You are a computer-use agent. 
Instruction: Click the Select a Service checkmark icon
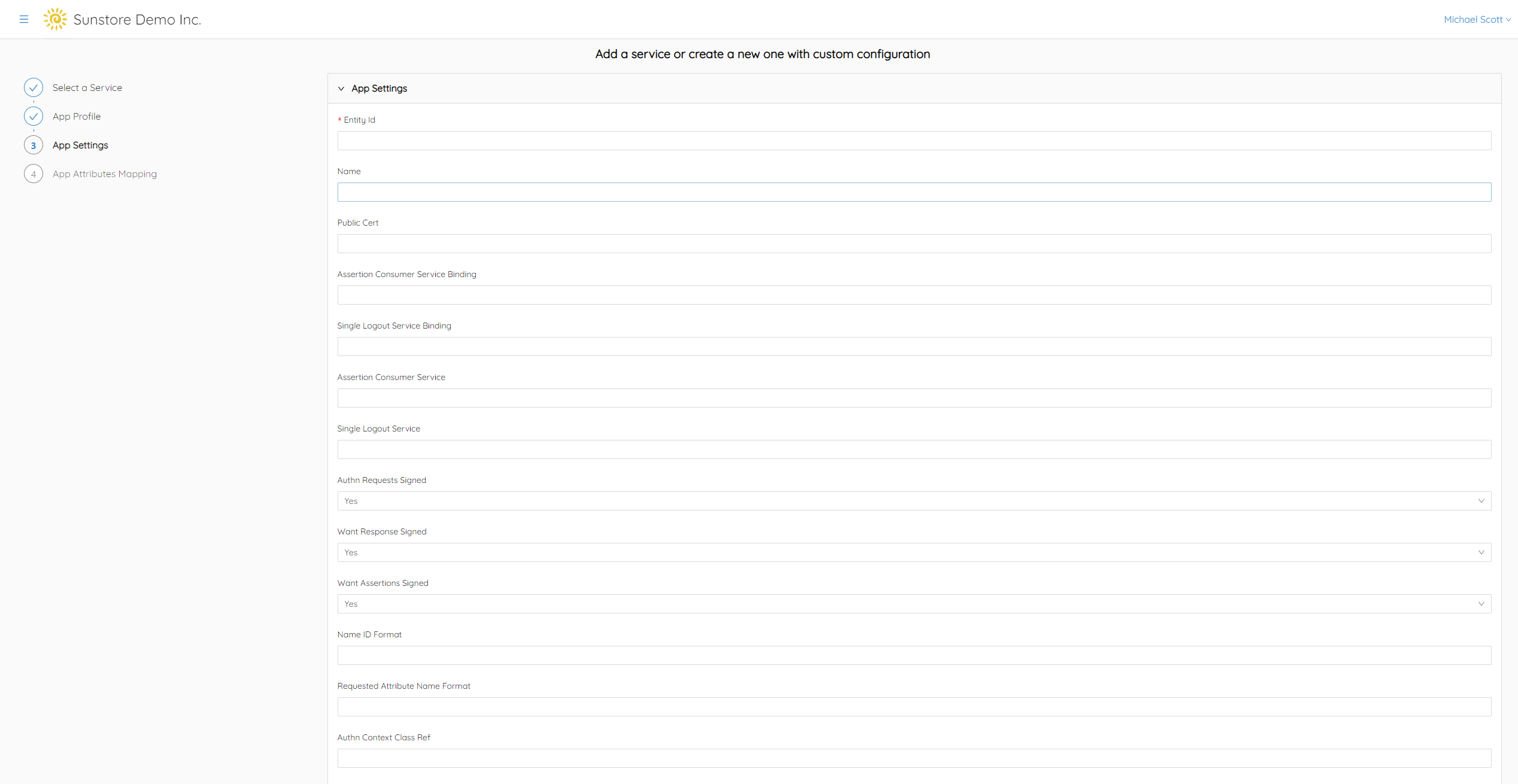tap(34, 87)
